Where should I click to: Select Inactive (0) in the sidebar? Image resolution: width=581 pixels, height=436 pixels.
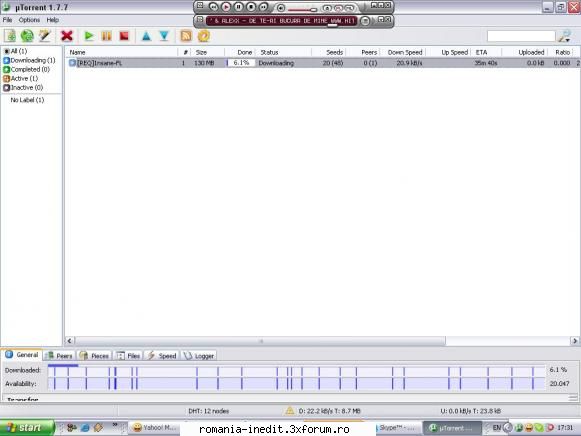coord(23,88)
